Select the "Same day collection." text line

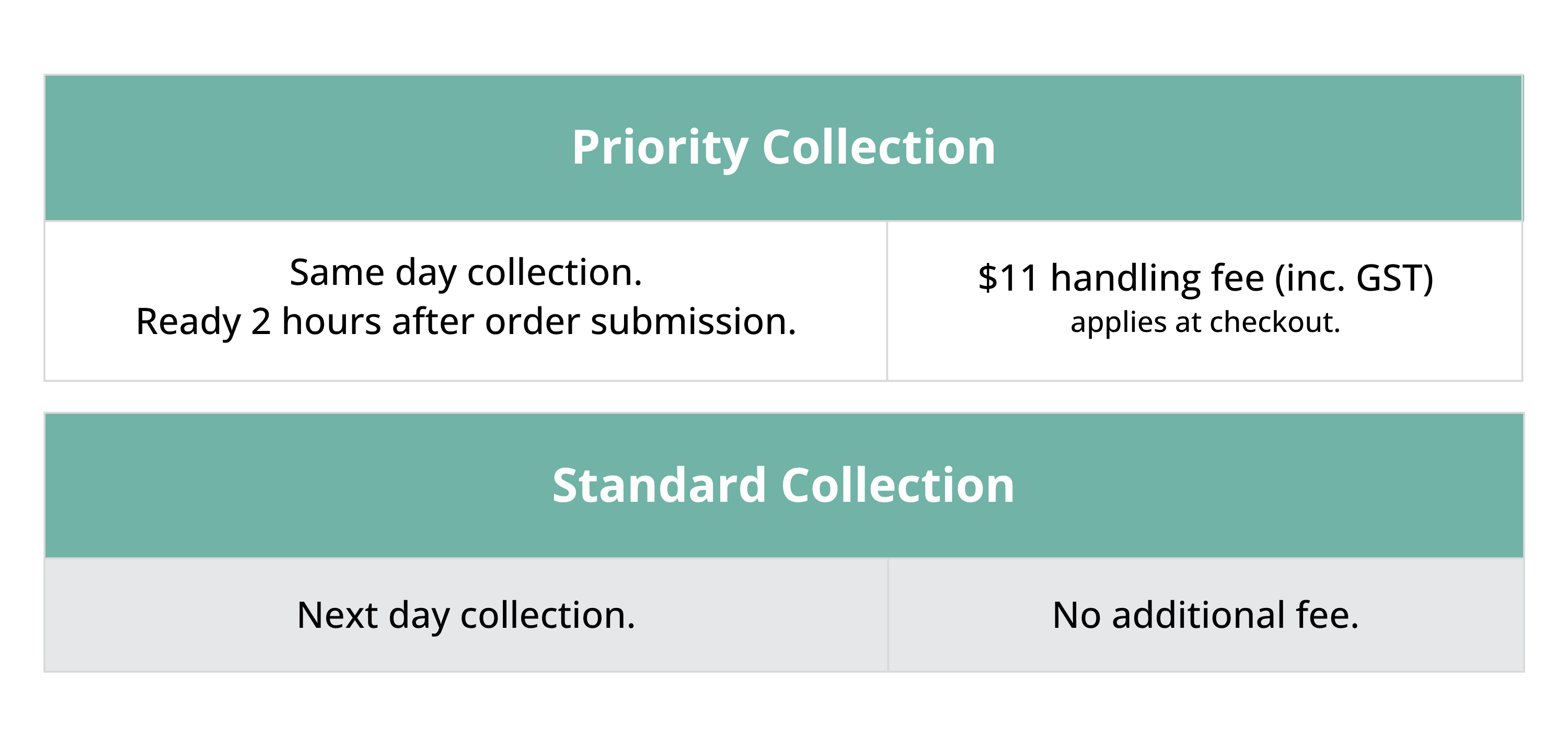pyautogui.click(x=466, y=272)
